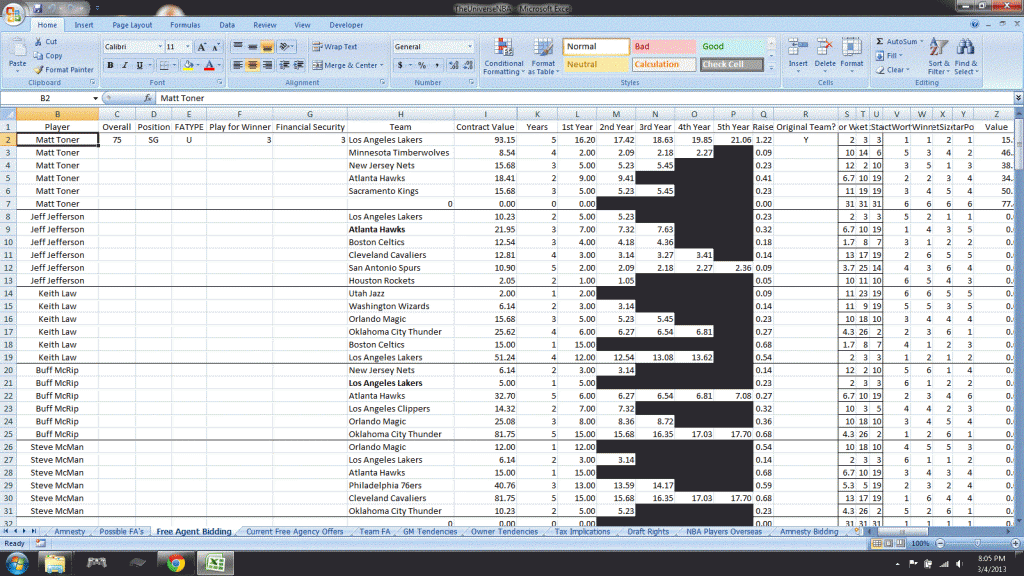Click AutoSum sigma icon

point(880,42)
